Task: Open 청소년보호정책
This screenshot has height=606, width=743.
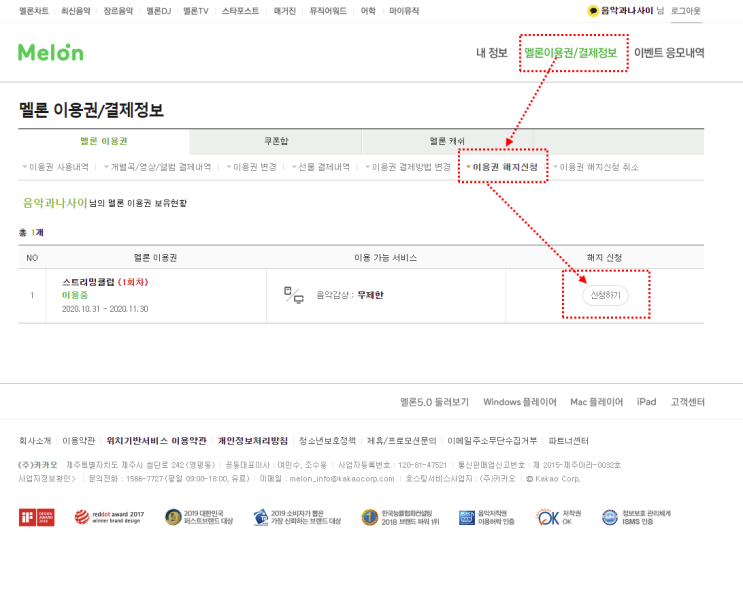Action: click(x=327, y=441)
